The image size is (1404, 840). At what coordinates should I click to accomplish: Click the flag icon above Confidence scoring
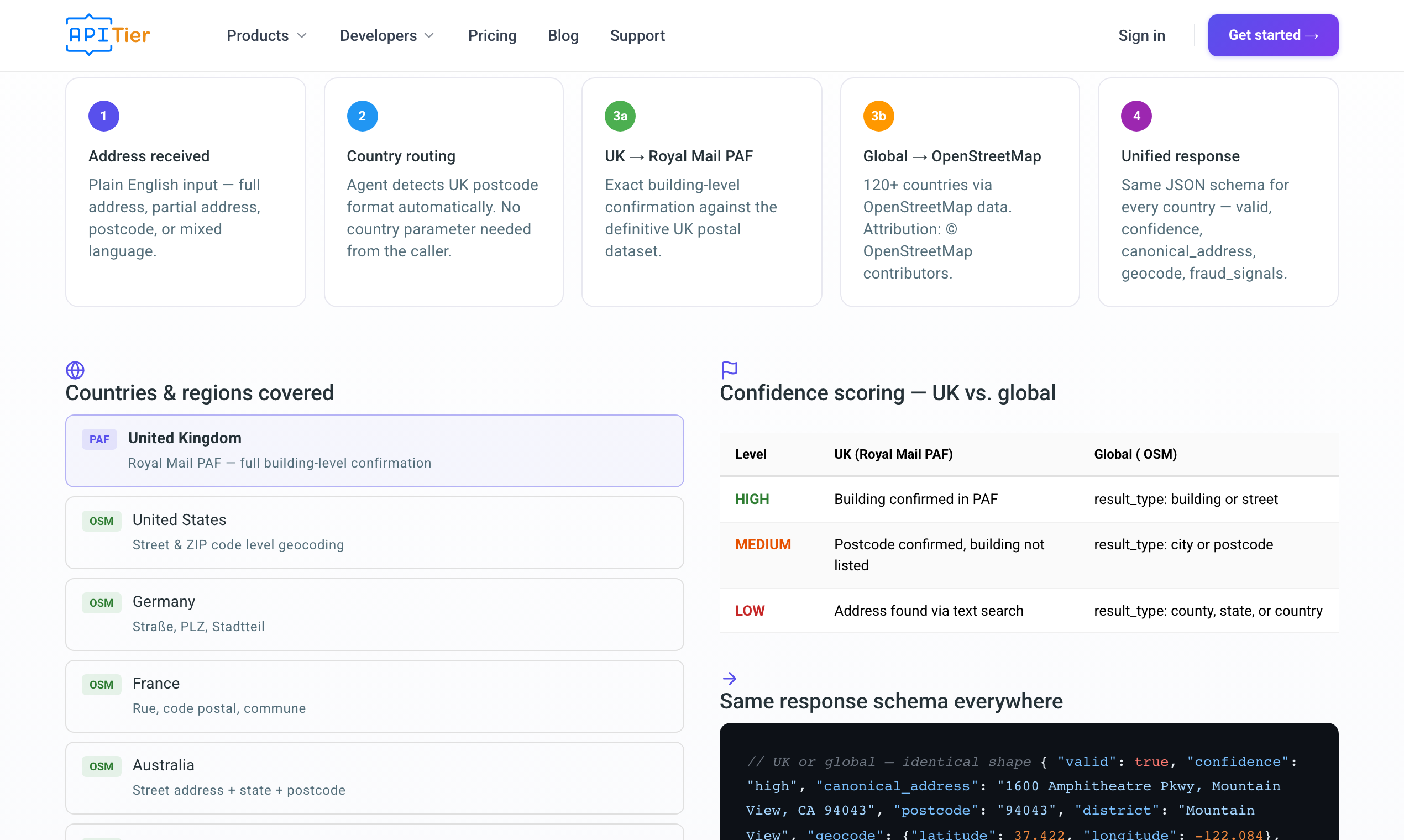pos(729,370)
